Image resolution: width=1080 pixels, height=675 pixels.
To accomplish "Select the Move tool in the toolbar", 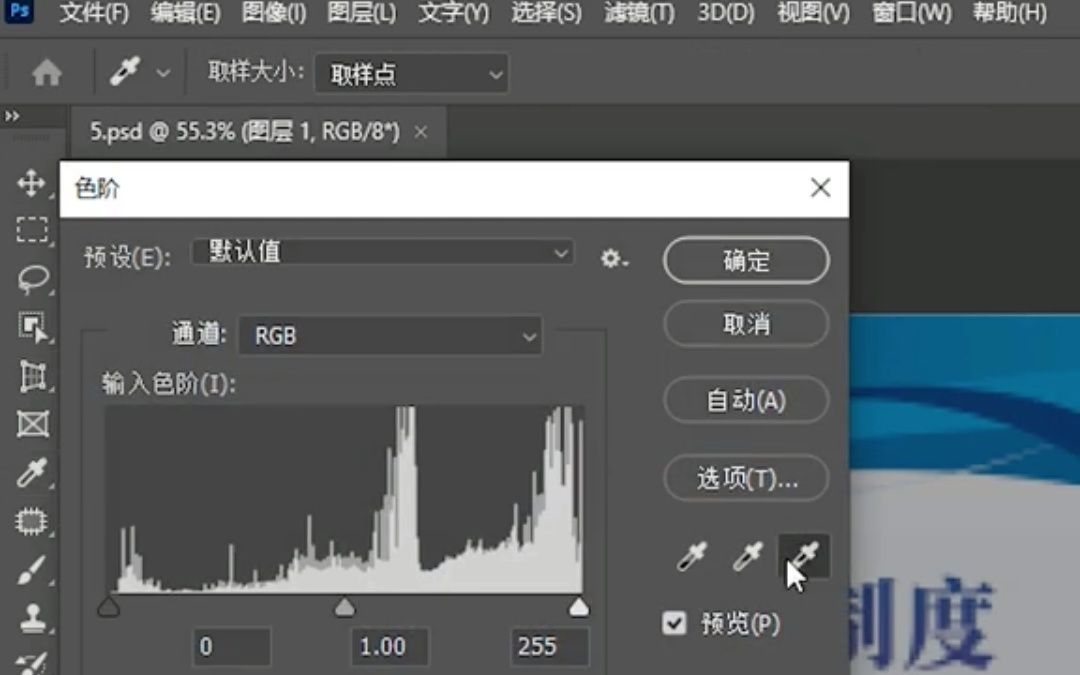I will (30, 183).
